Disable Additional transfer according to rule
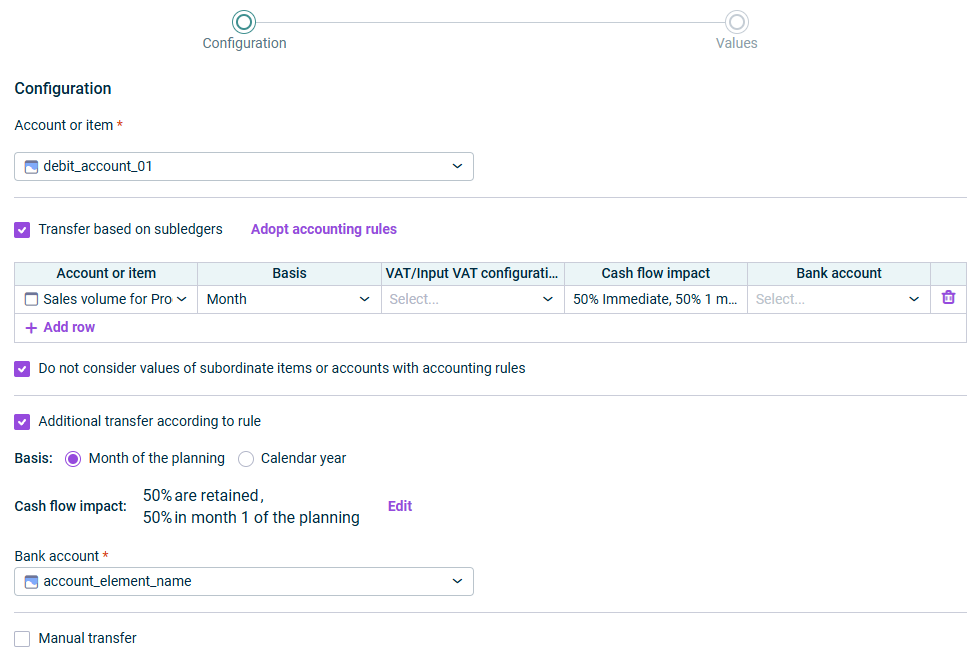The image size is (974, 654). (x=22, y=422)
